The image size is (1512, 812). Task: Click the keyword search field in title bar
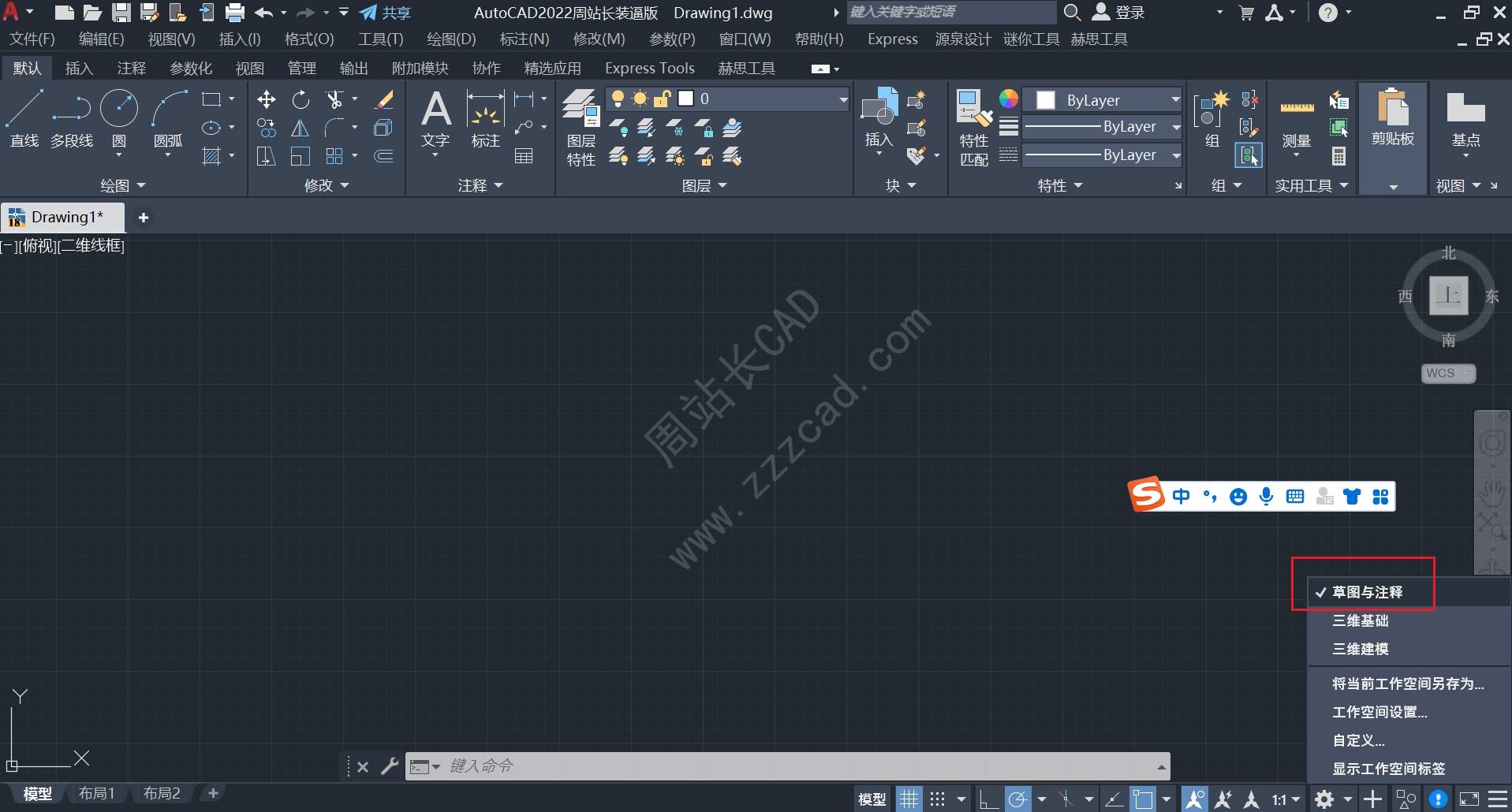tap(951, 13)
